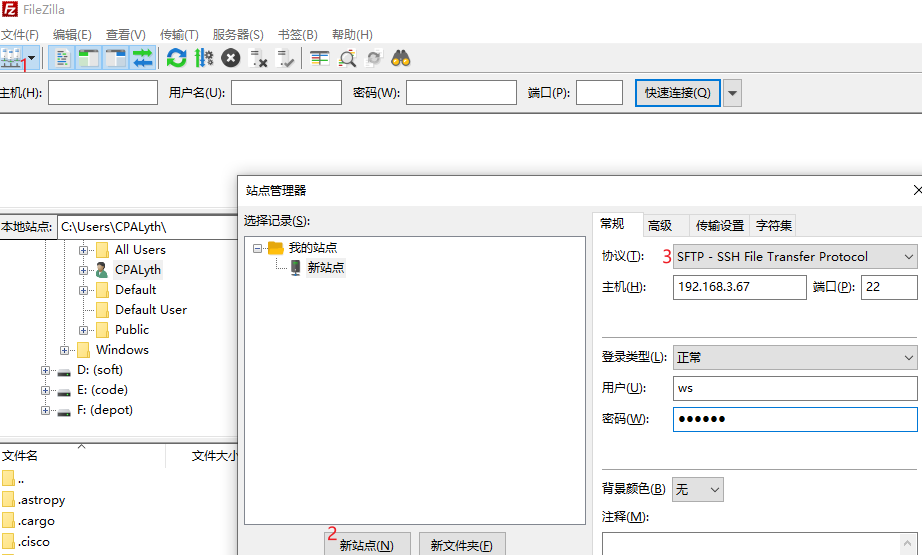
Task: Click the 本地站点 path field
Action: pos(148,227)
